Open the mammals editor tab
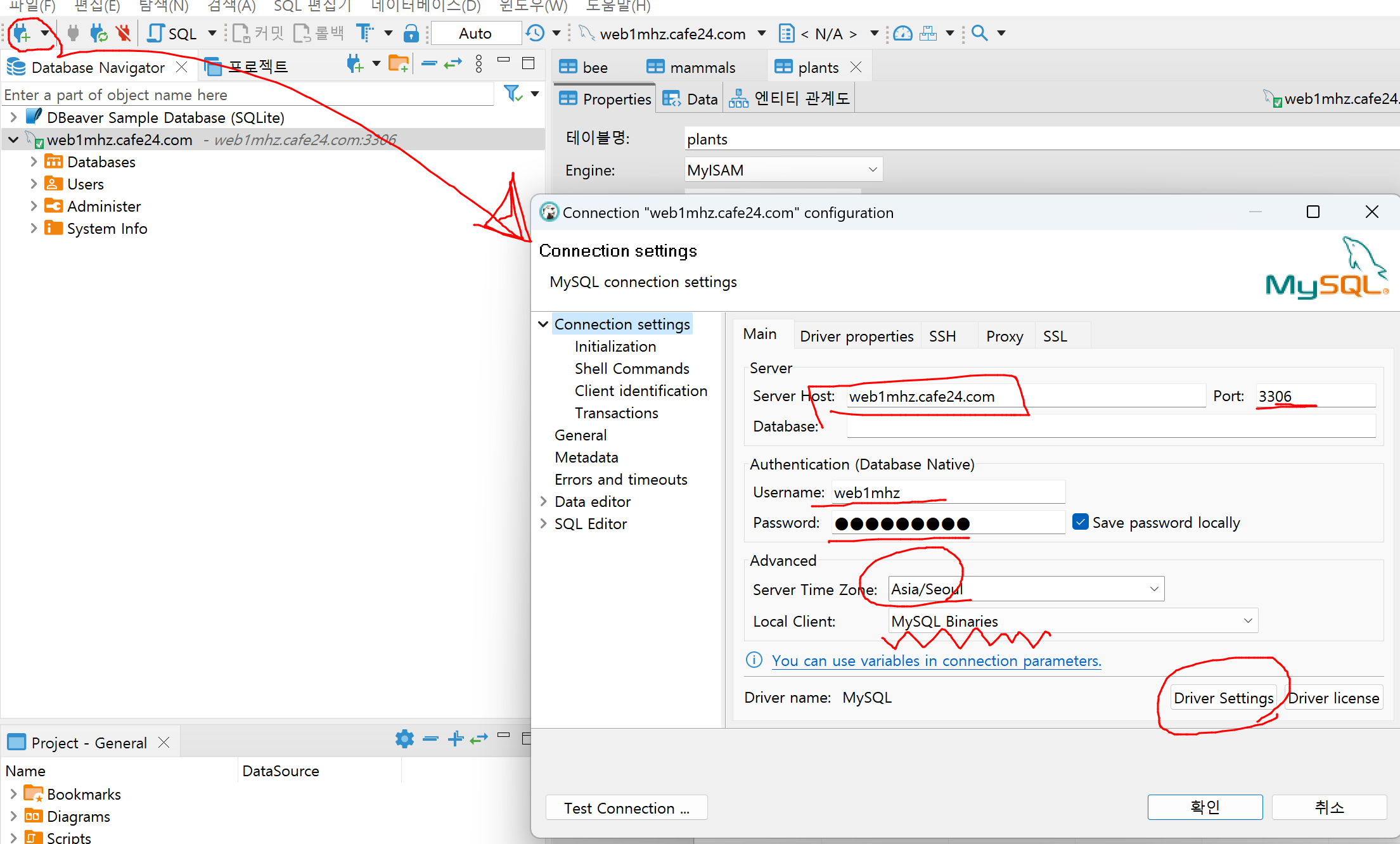1400x844 pixels. point(691,67)
